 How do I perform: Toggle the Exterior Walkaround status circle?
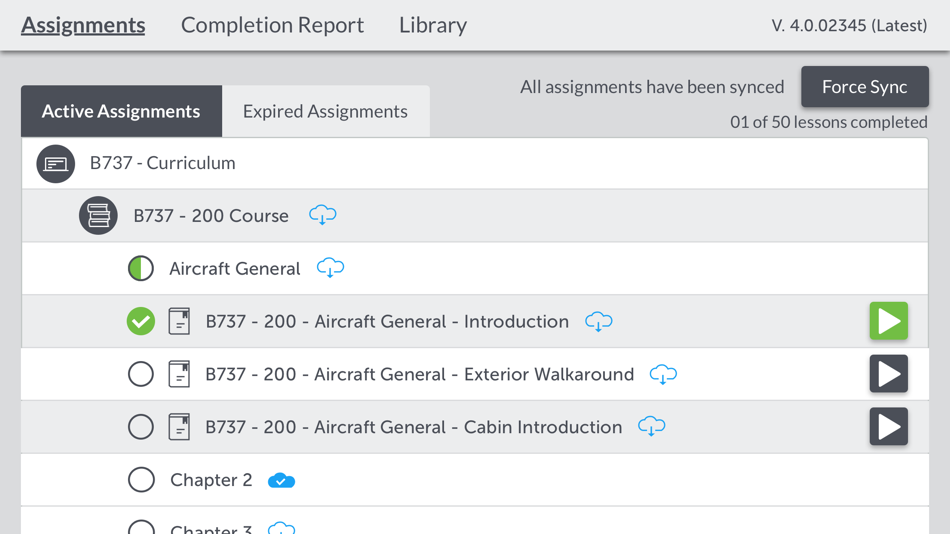pos(141,374)
